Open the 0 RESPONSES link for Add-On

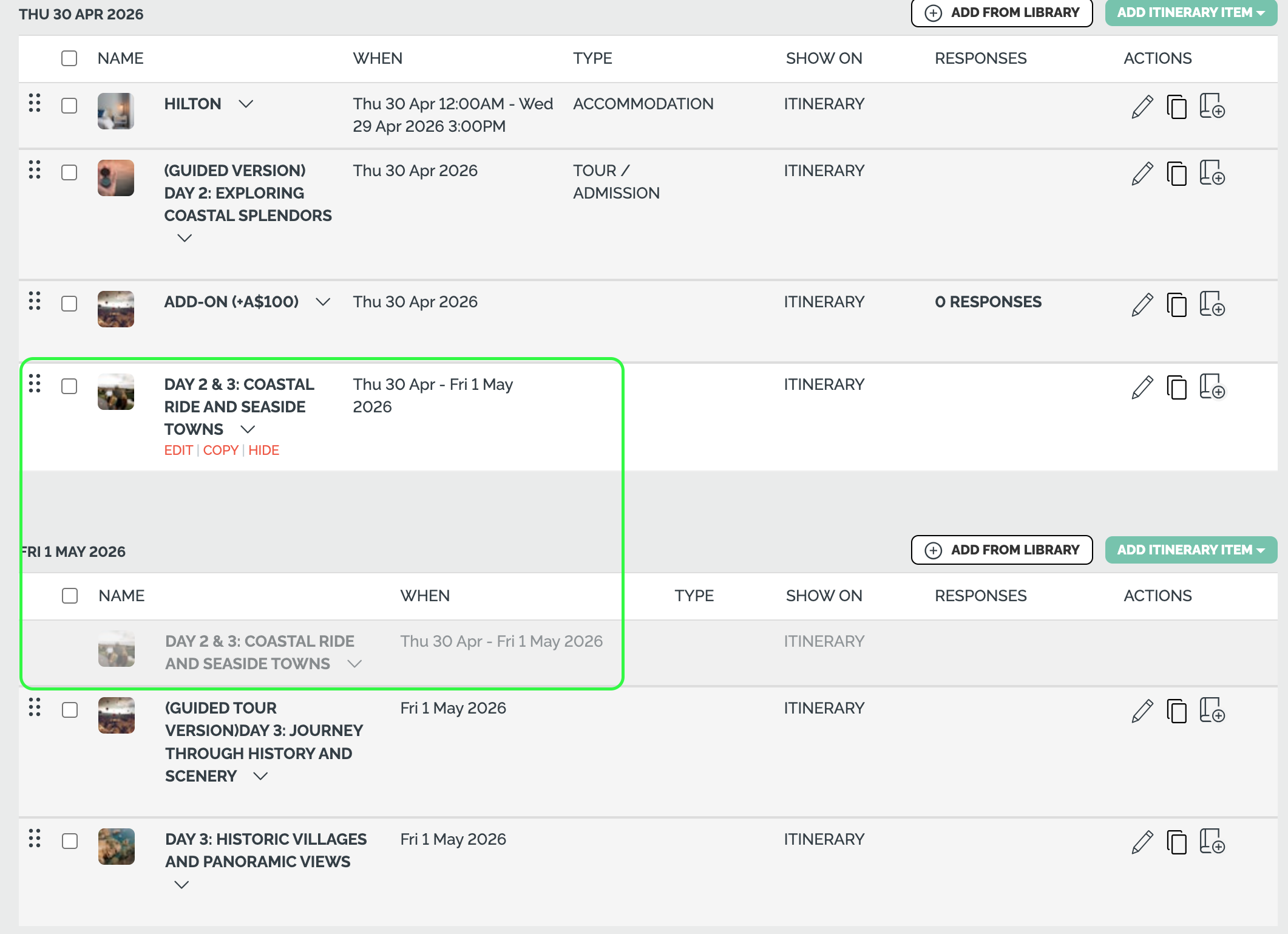pos(988,302)
